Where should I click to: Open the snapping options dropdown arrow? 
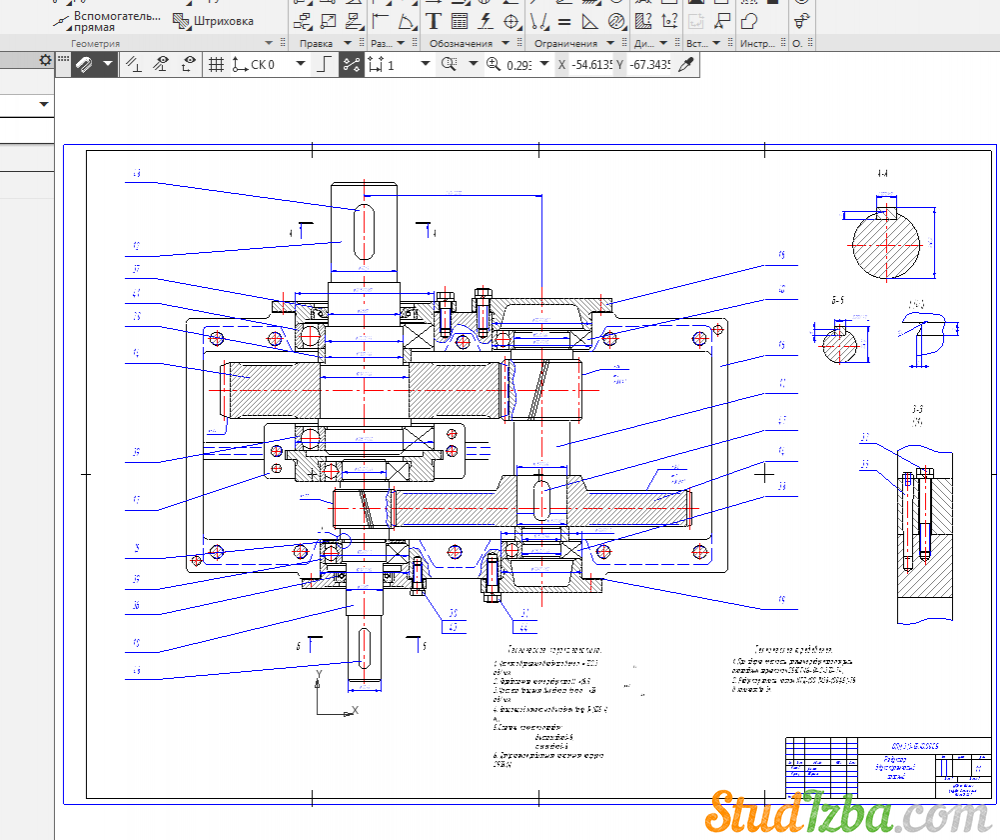pos(107,64)
